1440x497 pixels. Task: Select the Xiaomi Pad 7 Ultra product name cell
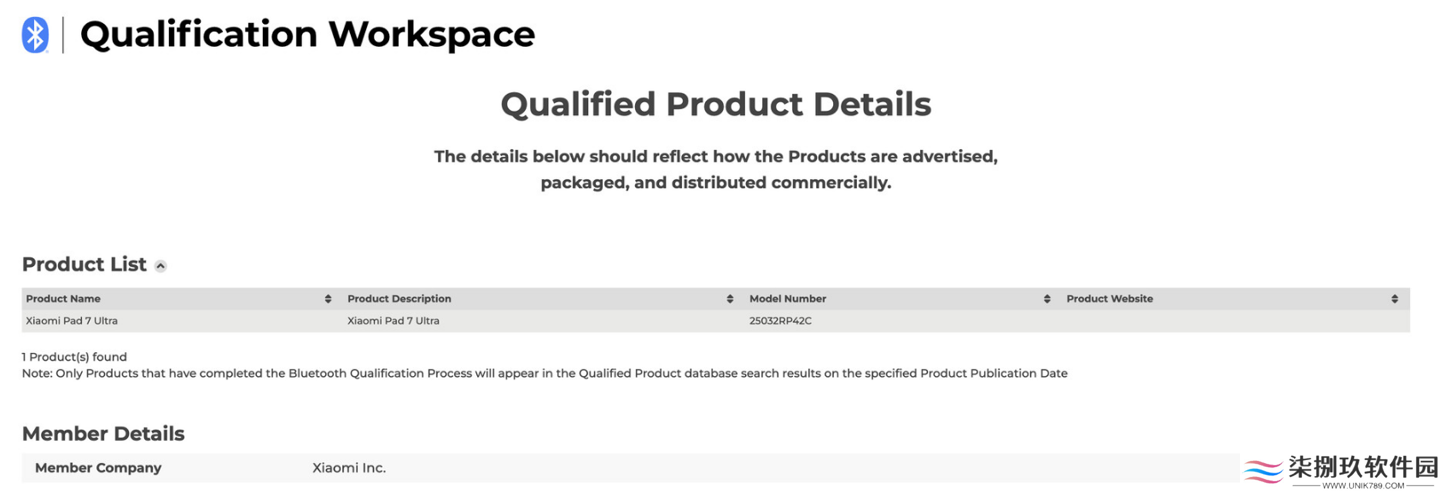pos(72,321)
